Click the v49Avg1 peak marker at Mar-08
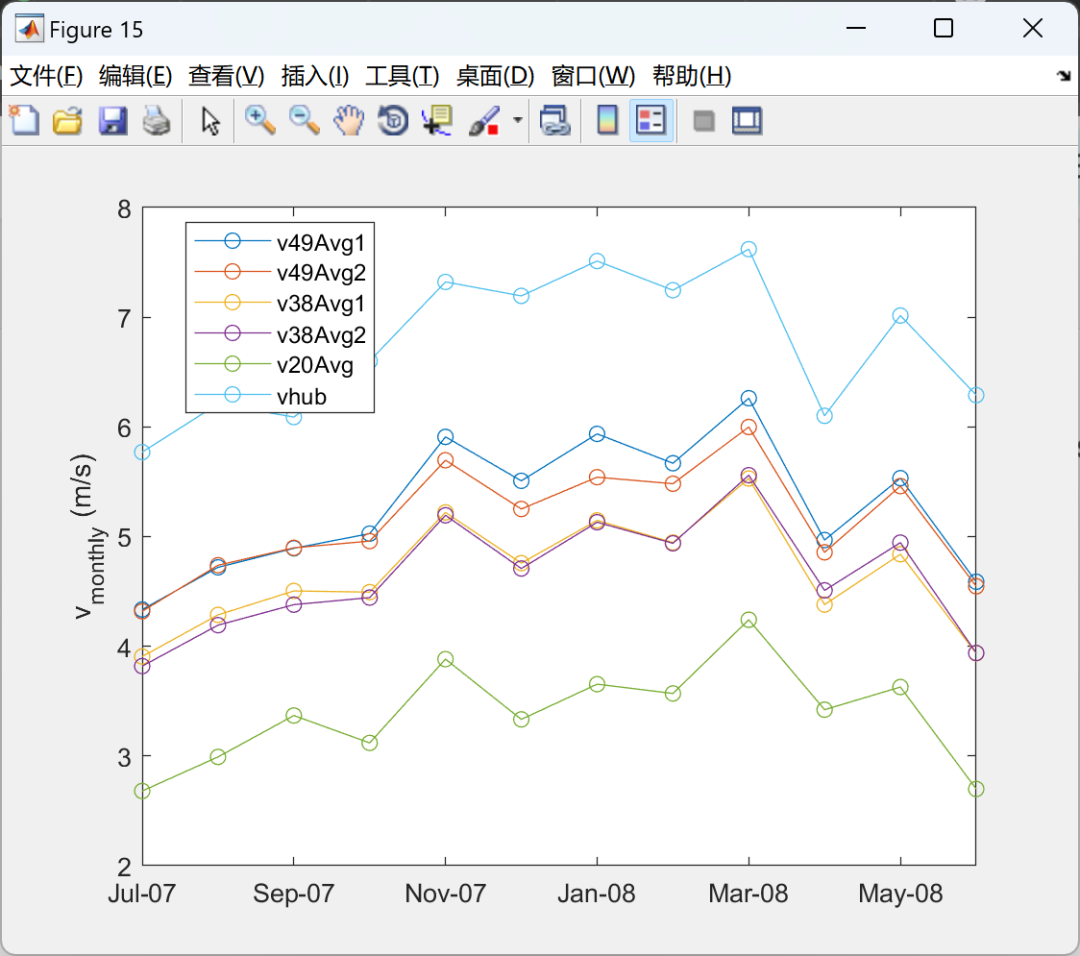The height and width of the screenshot is (956, 1080). pos(749,398)
